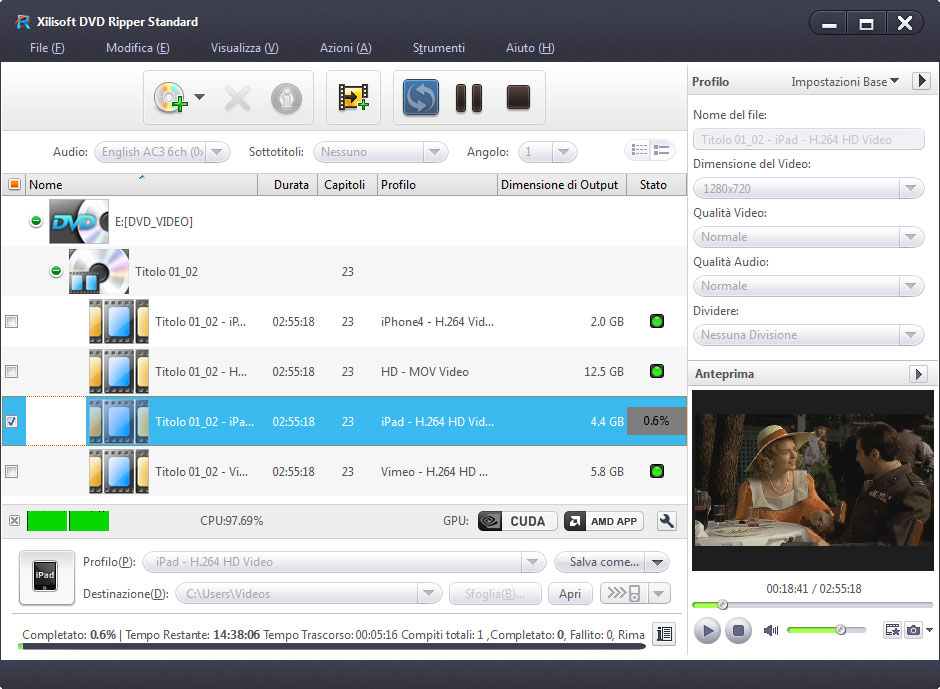Viewport: 940px width, 689px height.
Task: Open the Load DVD dropdown arrow
Action: click(200, 97)
